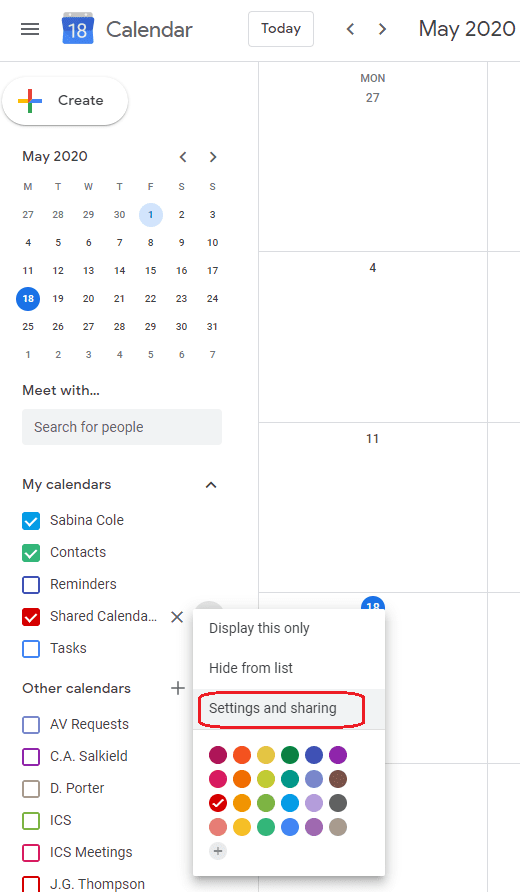
Task: Create a new event with Create button
Action: [65, 101]
